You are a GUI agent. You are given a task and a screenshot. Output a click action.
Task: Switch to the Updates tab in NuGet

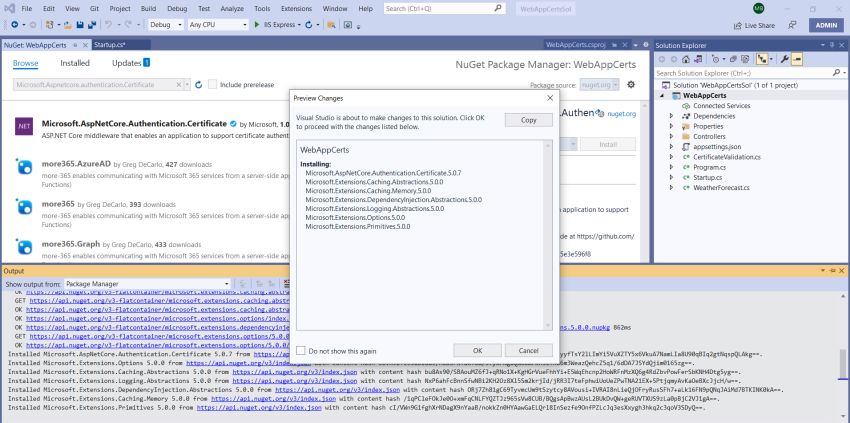[x=131, y=63]
